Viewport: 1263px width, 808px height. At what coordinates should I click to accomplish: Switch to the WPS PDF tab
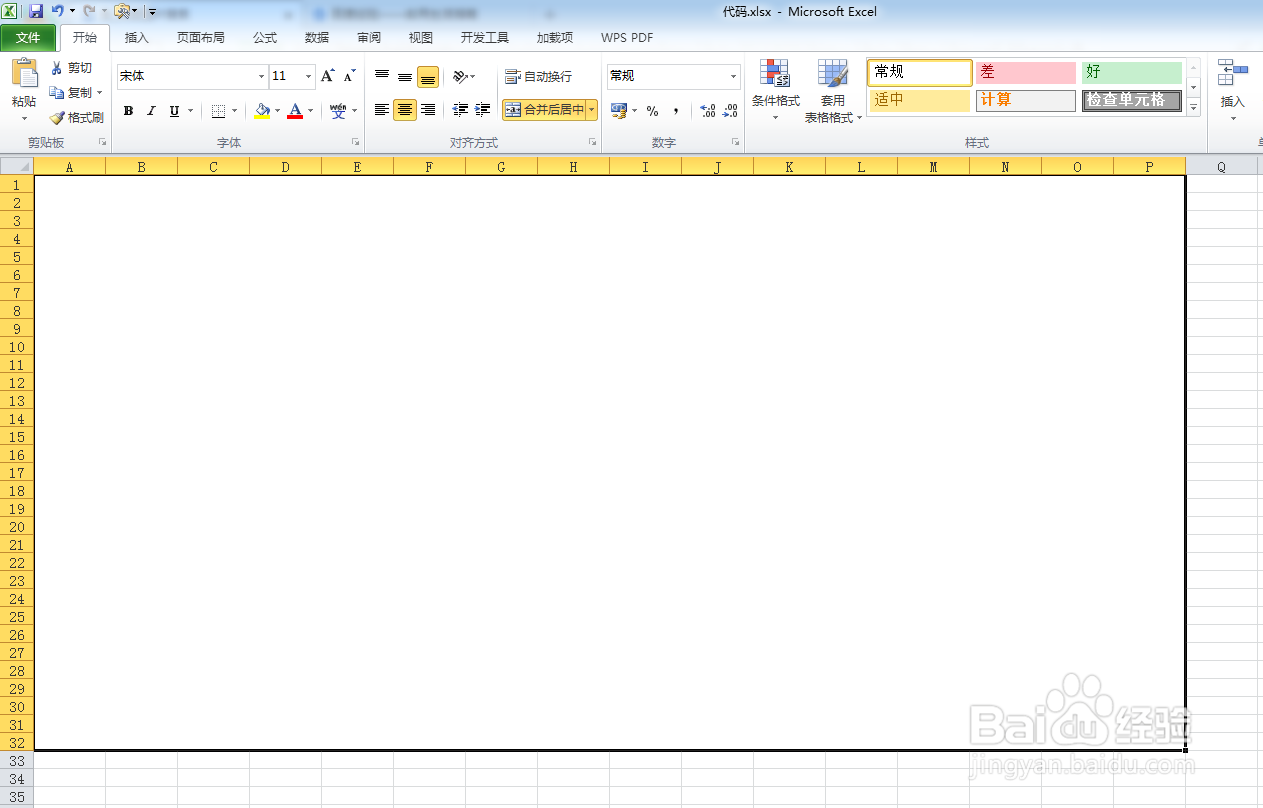[x=627, y=38]
